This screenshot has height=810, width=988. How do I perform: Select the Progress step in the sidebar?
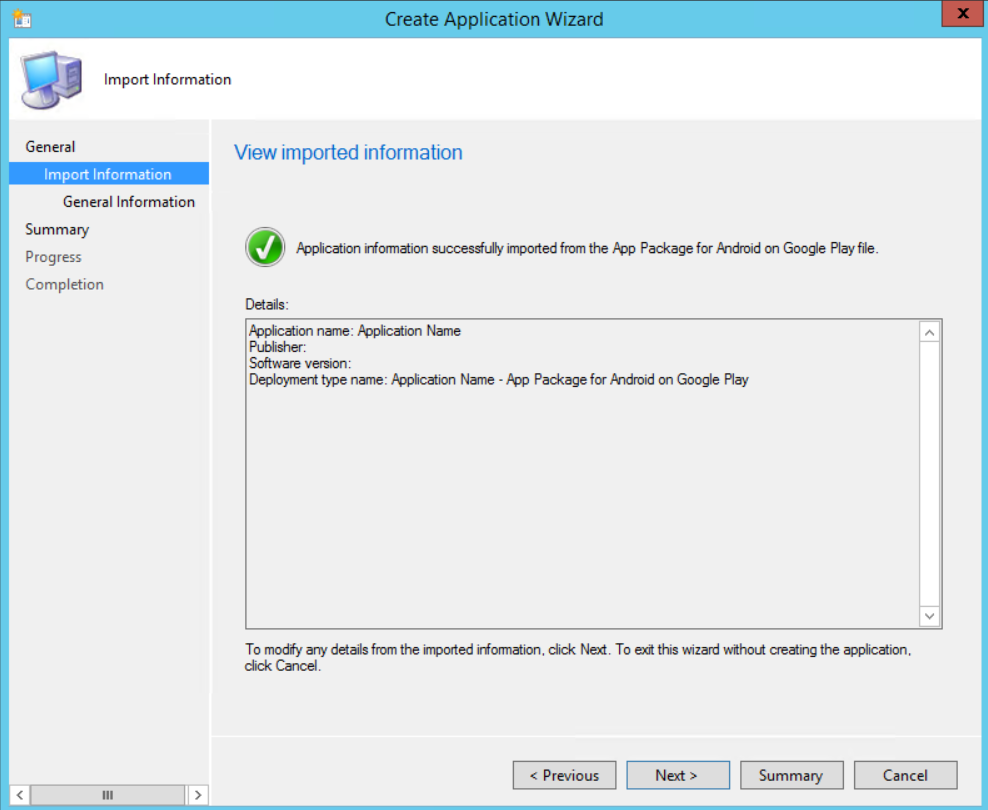[x=53, y=257]
